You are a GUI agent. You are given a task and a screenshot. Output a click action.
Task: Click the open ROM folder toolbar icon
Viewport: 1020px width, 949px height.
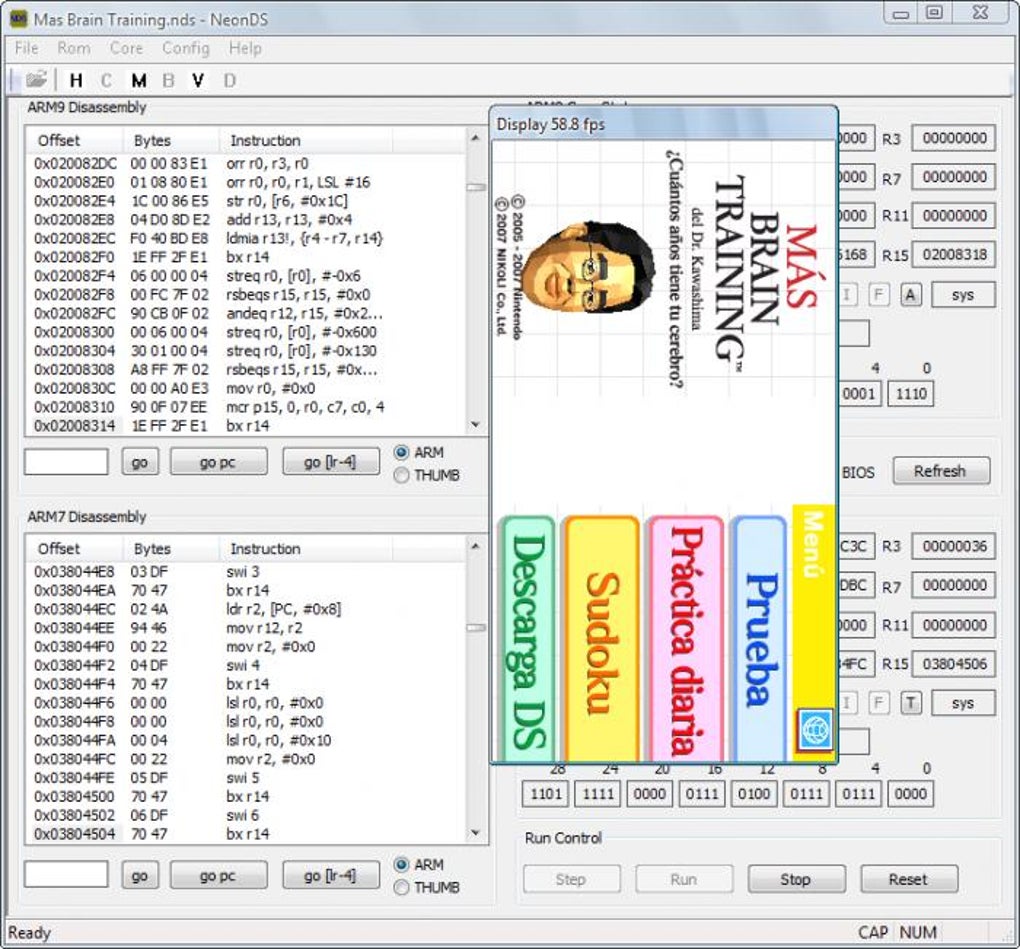[36, 80]
